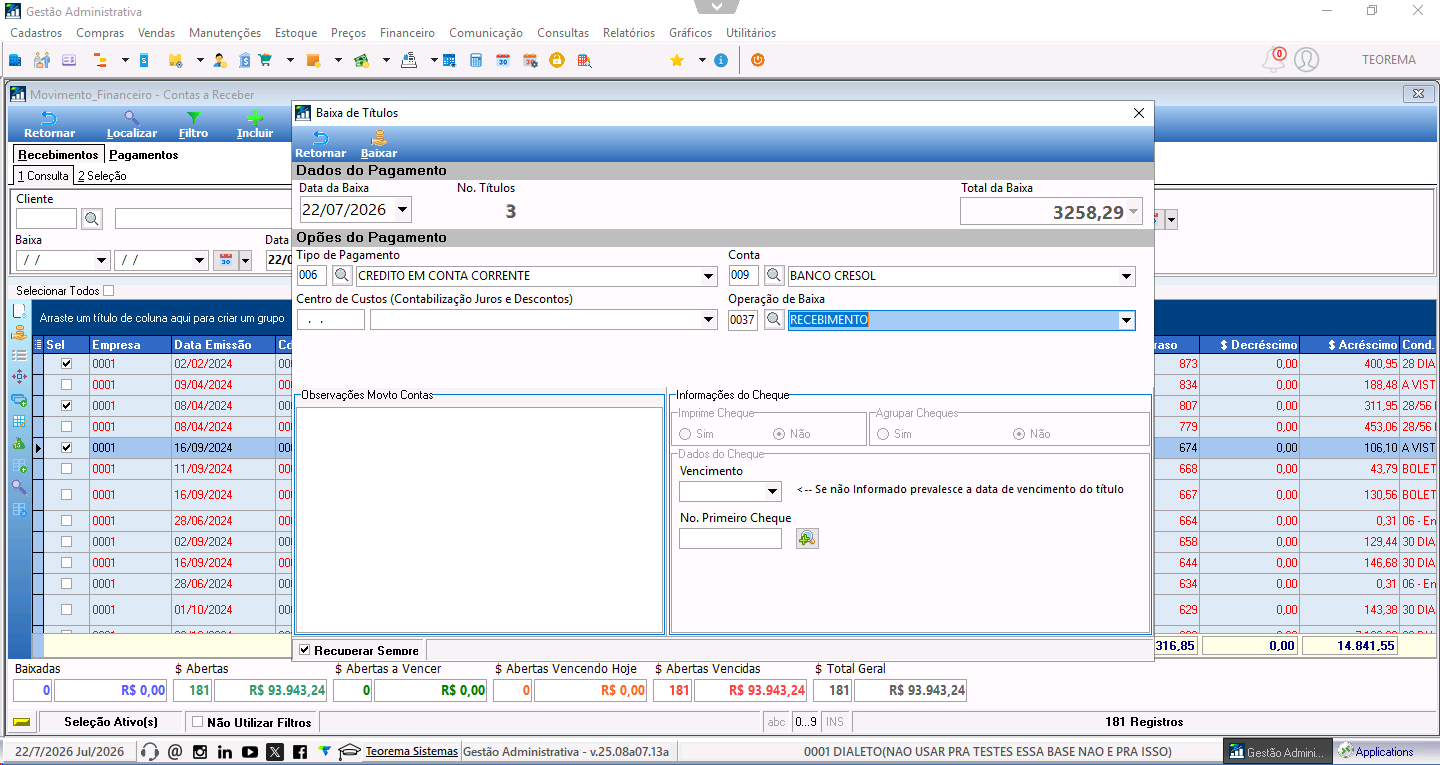Switch to Applications in the taskbar
This screenshot has height=765, width=1440.
[1385, 751]
